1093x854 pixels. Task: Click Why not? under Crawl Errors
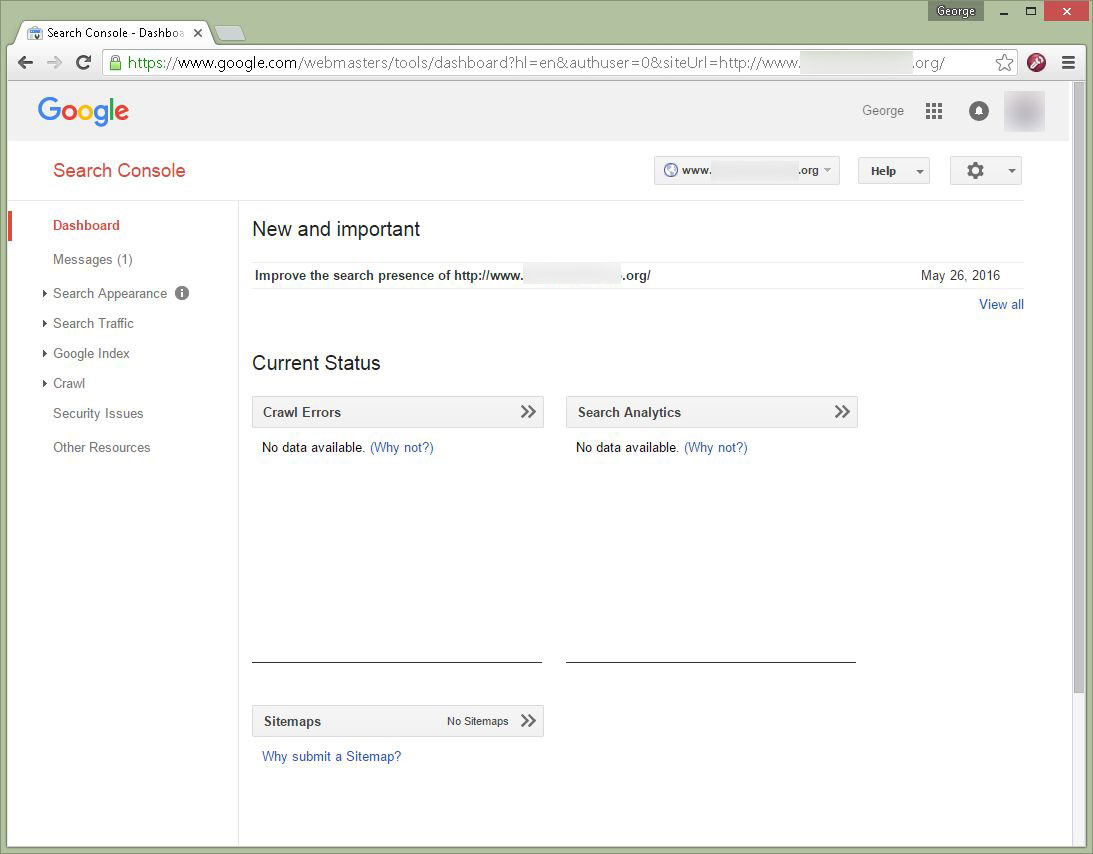pos(402,448)
